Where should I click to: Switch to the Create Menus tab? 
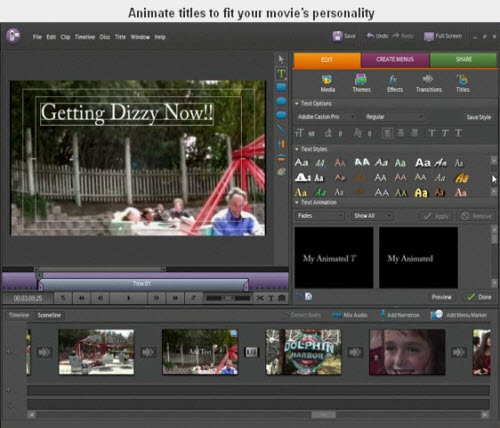coord(395,60)
